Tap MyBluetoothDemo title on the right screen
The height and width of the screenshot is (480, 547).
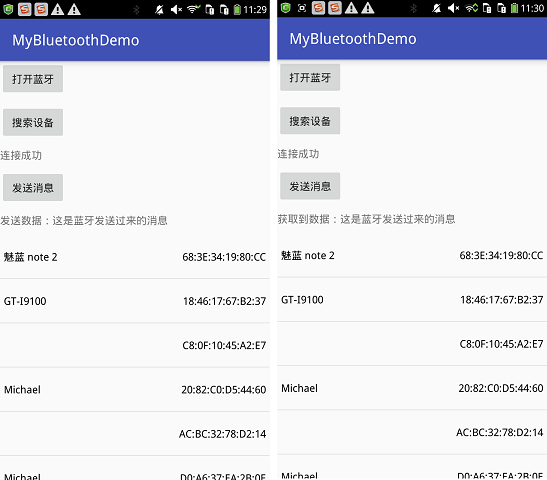353,39
